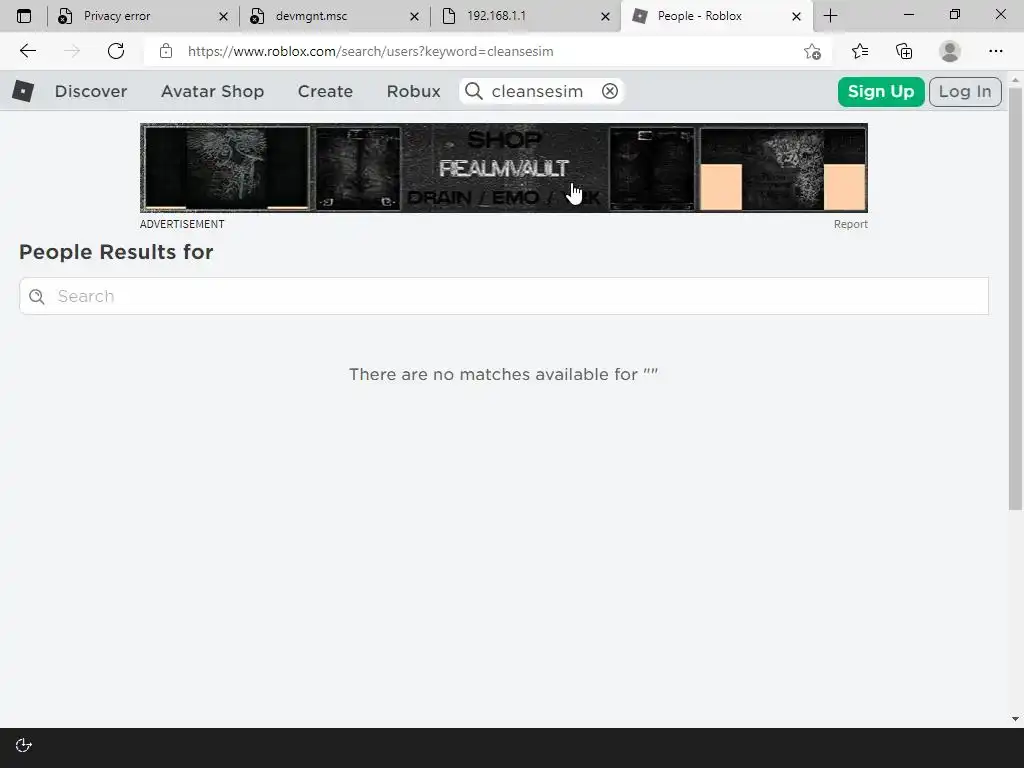Go back to the previous page

pyautogui.click(x=28, y=51)
